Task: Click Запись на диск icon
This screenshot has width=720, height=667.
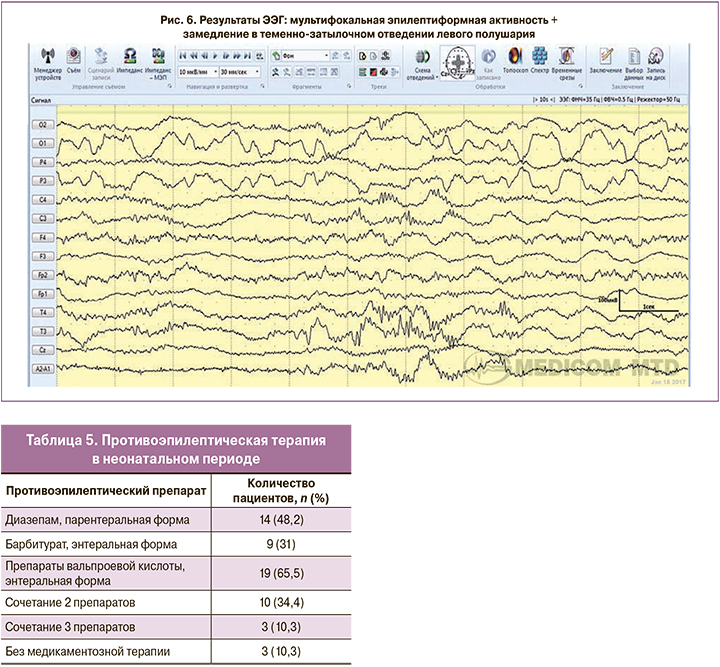Action: (656, 58)
